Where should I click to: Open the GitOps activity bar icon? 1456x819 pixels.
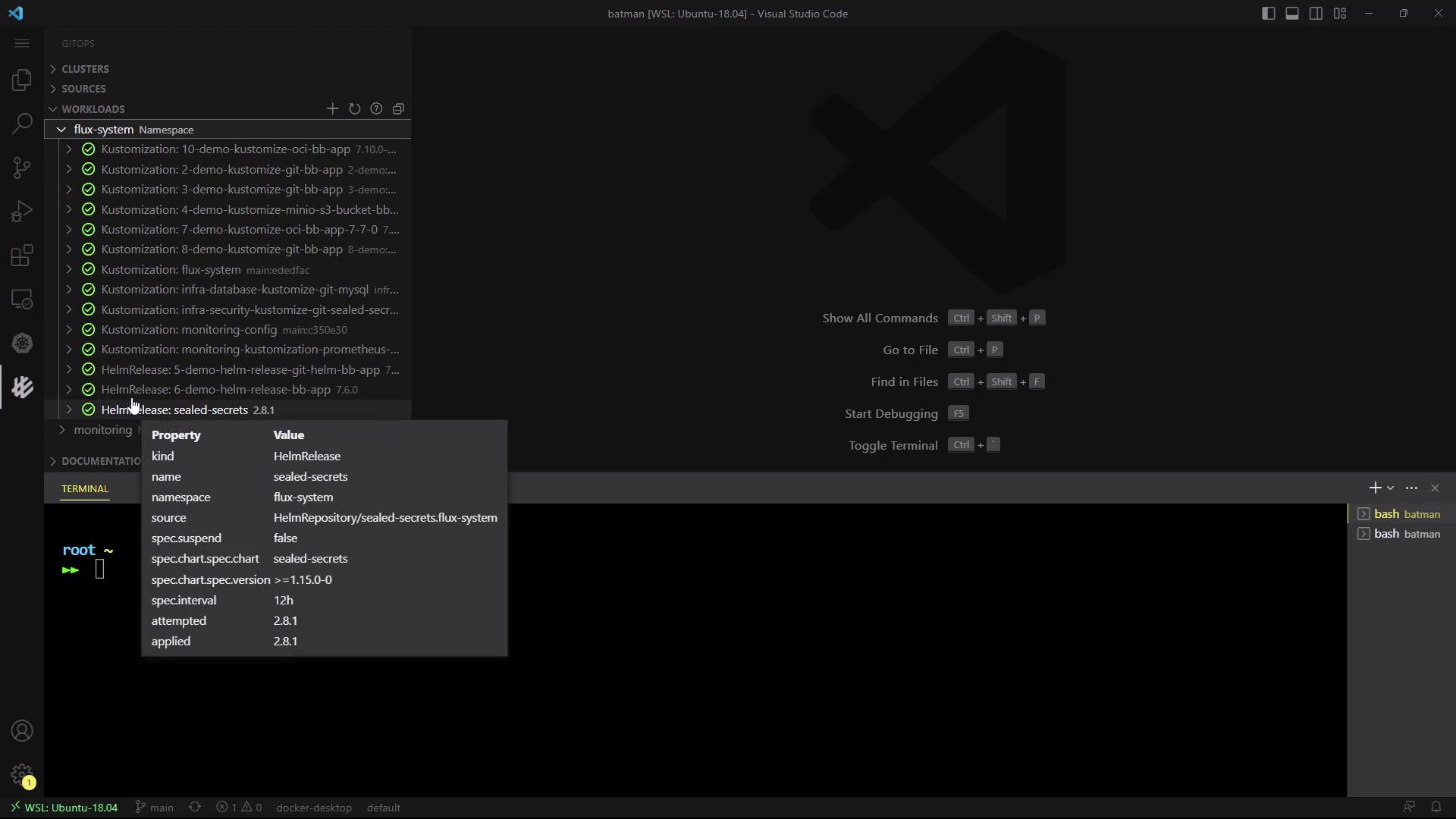coord(22,388)
